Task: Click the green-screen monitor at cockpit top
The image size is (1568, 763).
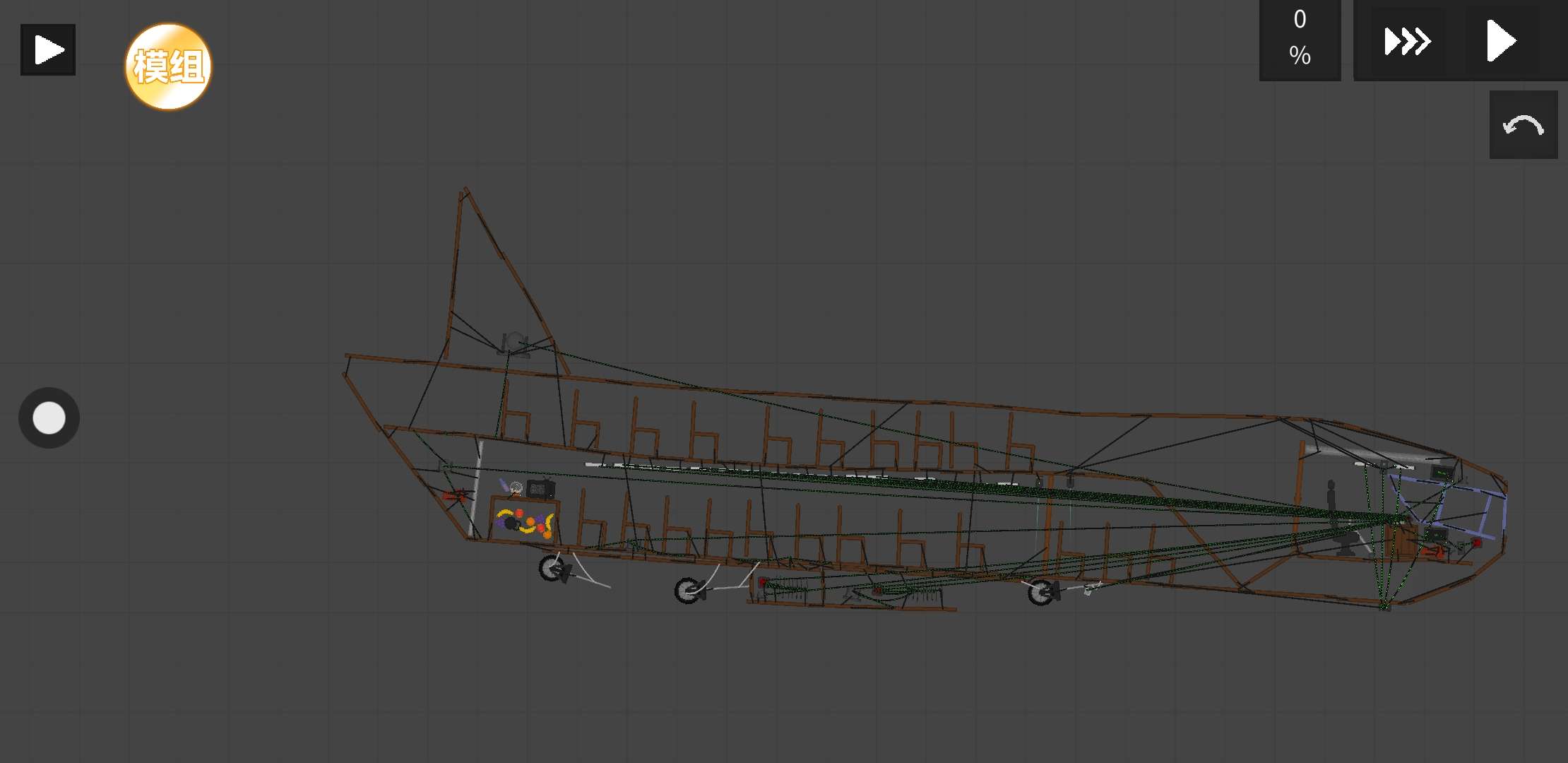Action: coord(1442,472)
